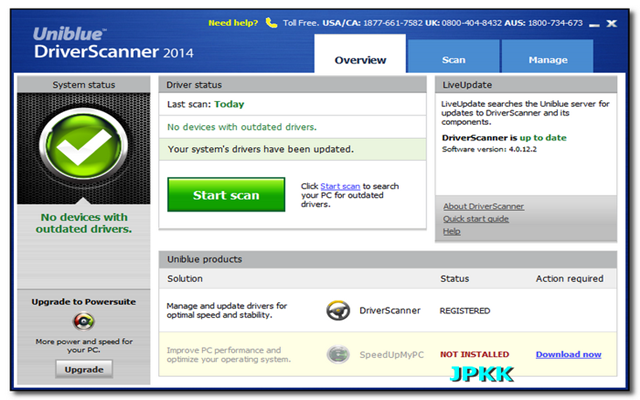Click 'DriverScanner is up to date' text
The height and width of the screenshot is (400, 640).
pyautogui.click(x=504, y=138)
